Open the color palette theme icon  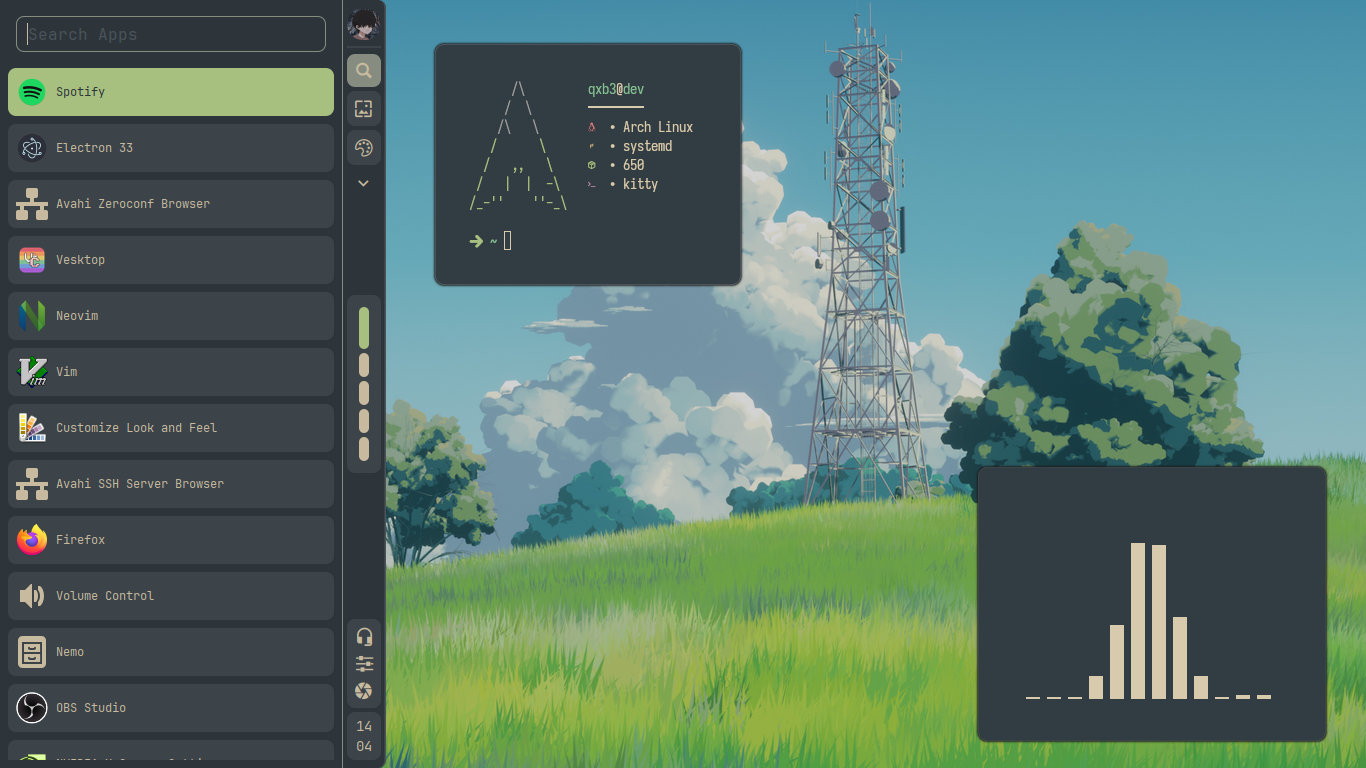(364, 148)
